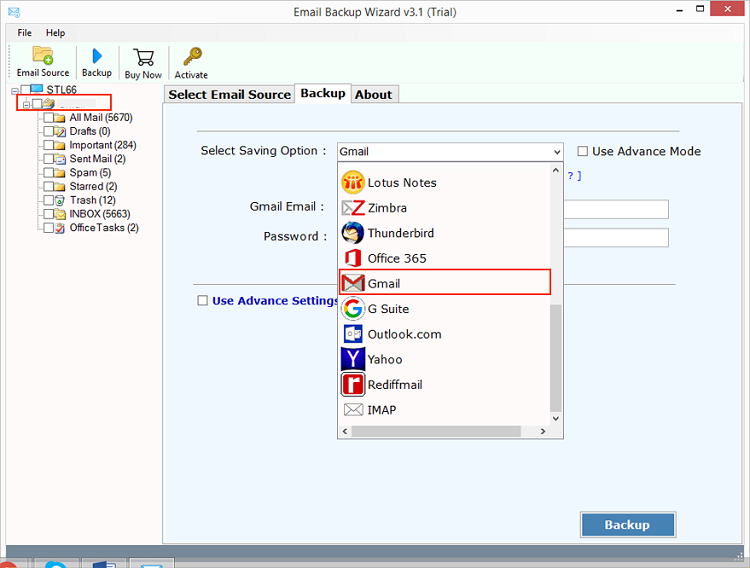Select the Thunderbird icon in list
This screenshot has width=750, height=568.
click(353, 233)
